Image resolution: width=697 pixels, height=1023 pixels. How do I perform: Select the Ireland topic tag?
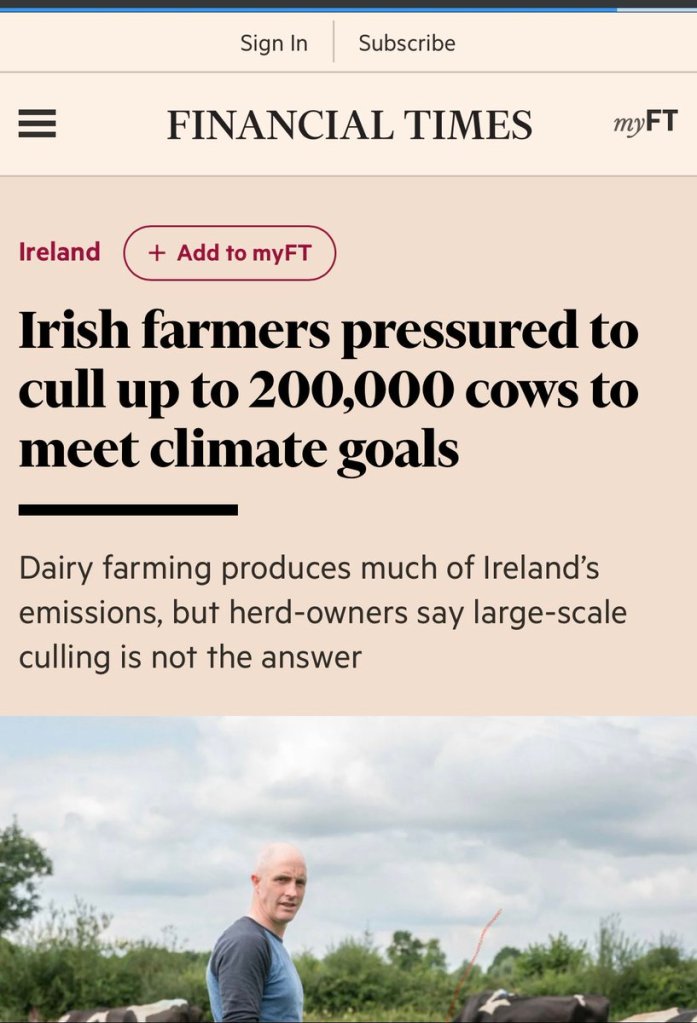pos(60,252)
